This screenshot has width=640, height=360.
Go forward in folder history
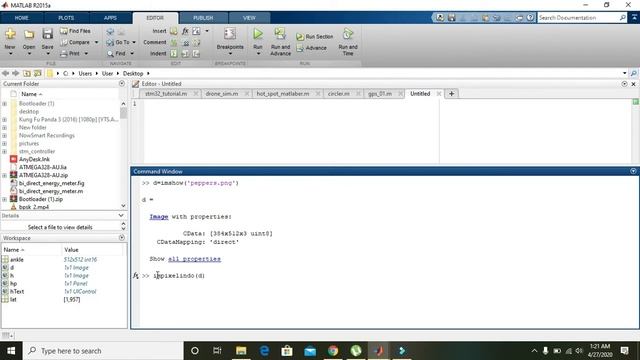coord(16,73)
